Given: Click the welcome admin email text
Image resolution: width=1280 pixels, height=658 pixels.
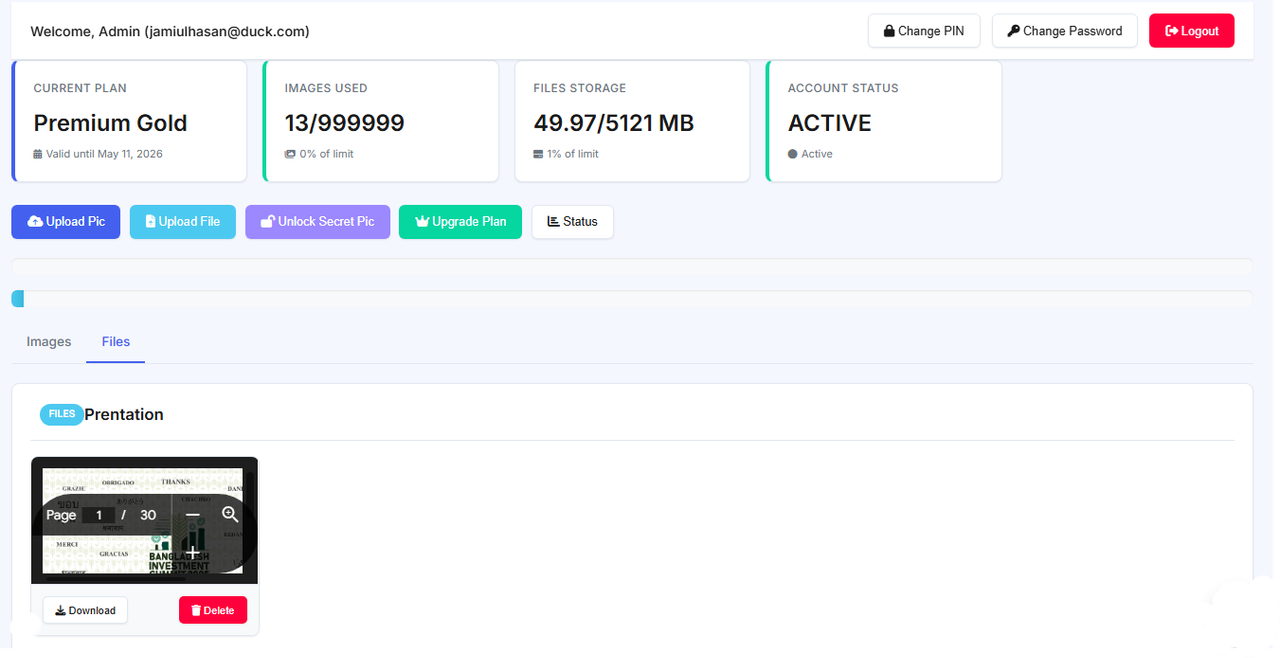Looking at the screenshot, I should (170, 31).
